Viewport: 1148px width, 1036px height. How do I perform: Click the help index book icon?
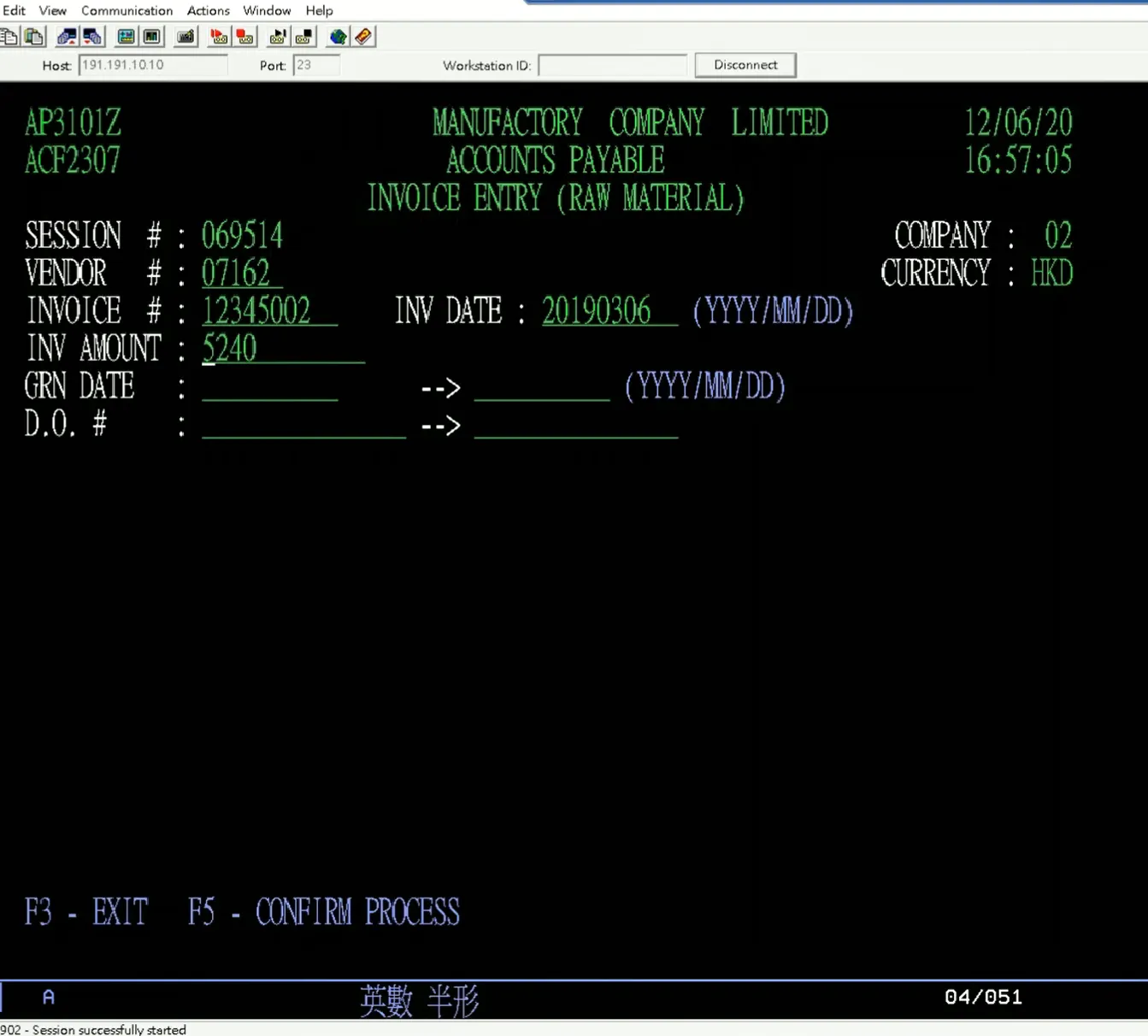[363, 37]
